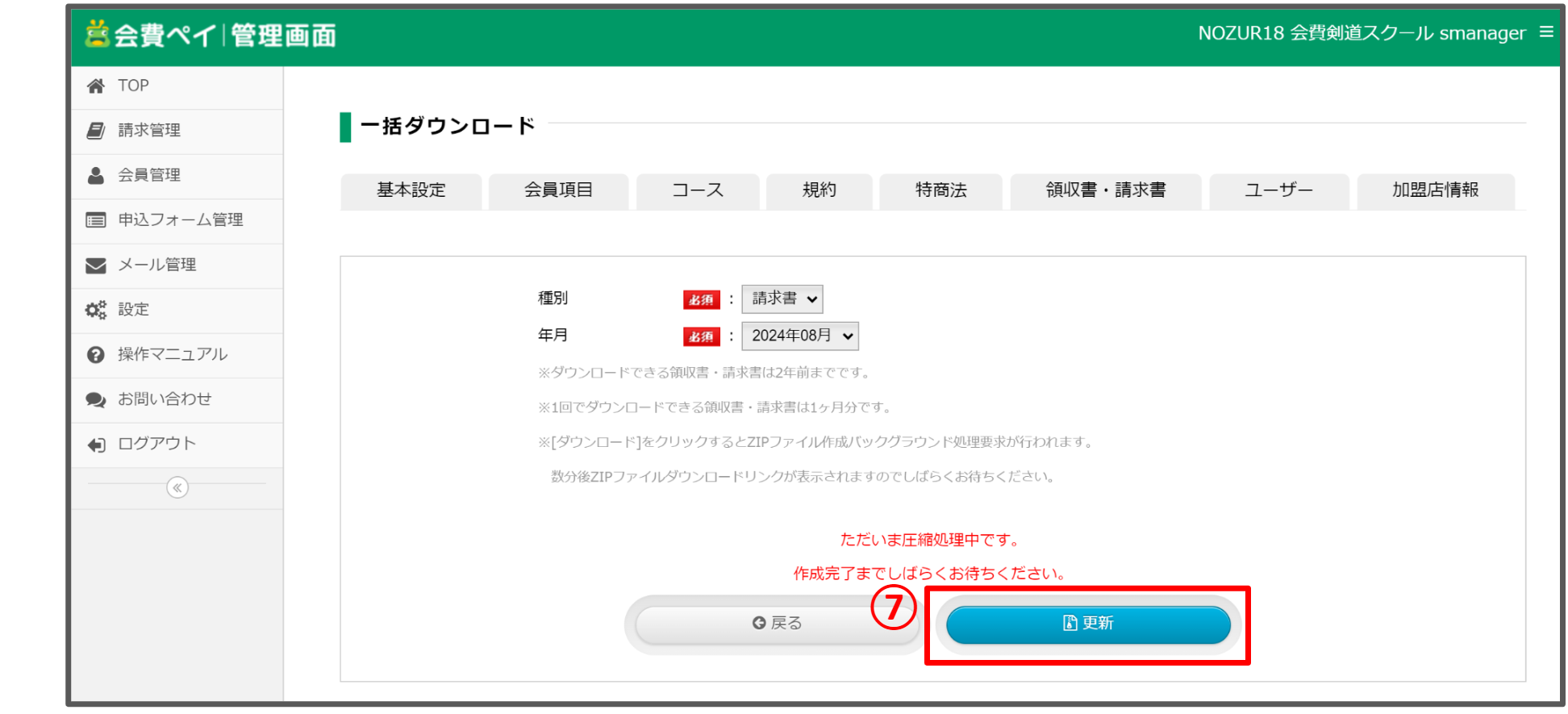The image size is (1568, 714).
Task: Open the 会員項目 tab
Action: 558,191
